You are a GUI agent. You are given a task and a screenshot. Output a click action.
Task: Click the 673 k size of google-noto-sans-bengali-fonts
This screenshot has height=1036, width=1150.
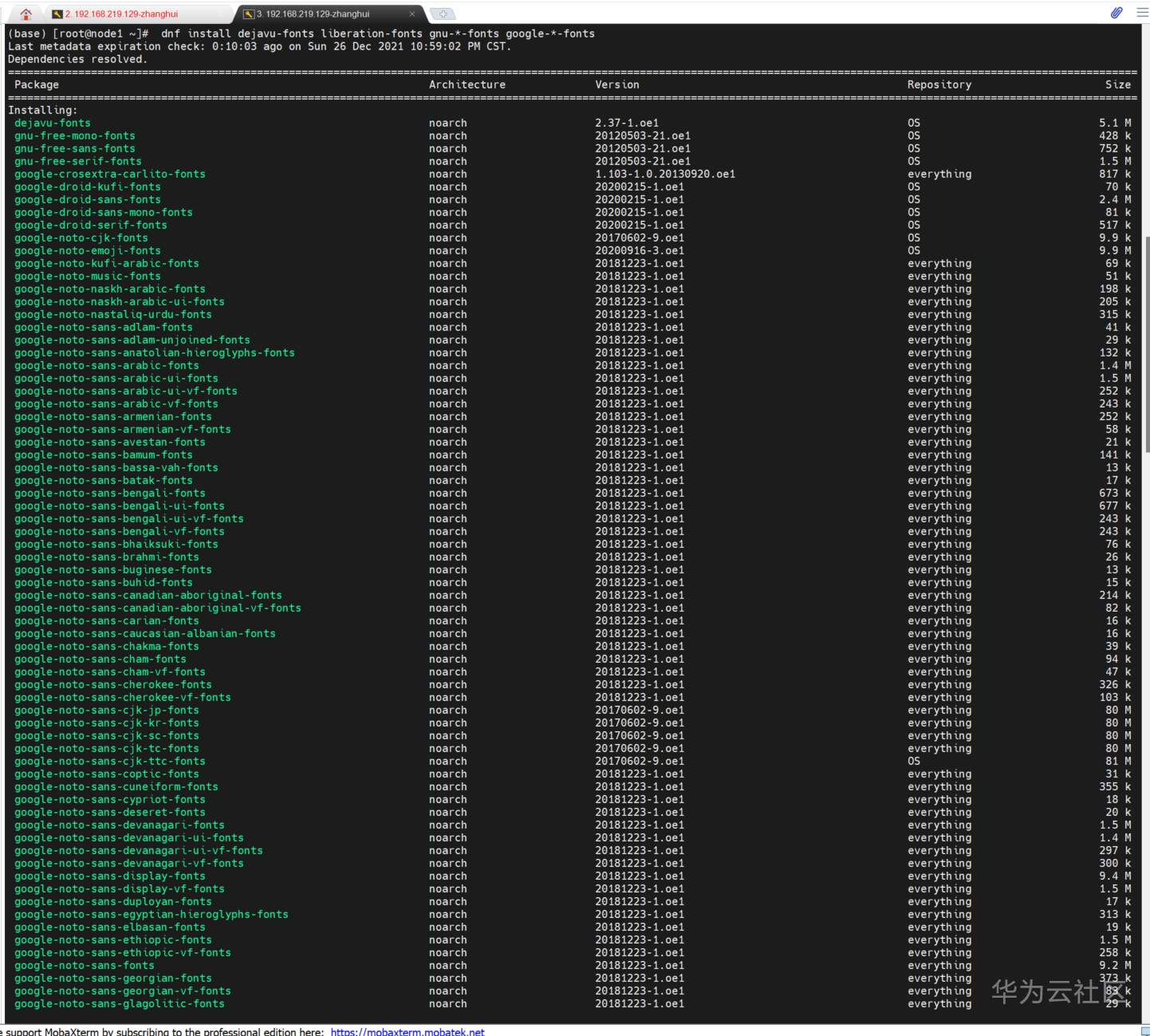click(1115, 493)
